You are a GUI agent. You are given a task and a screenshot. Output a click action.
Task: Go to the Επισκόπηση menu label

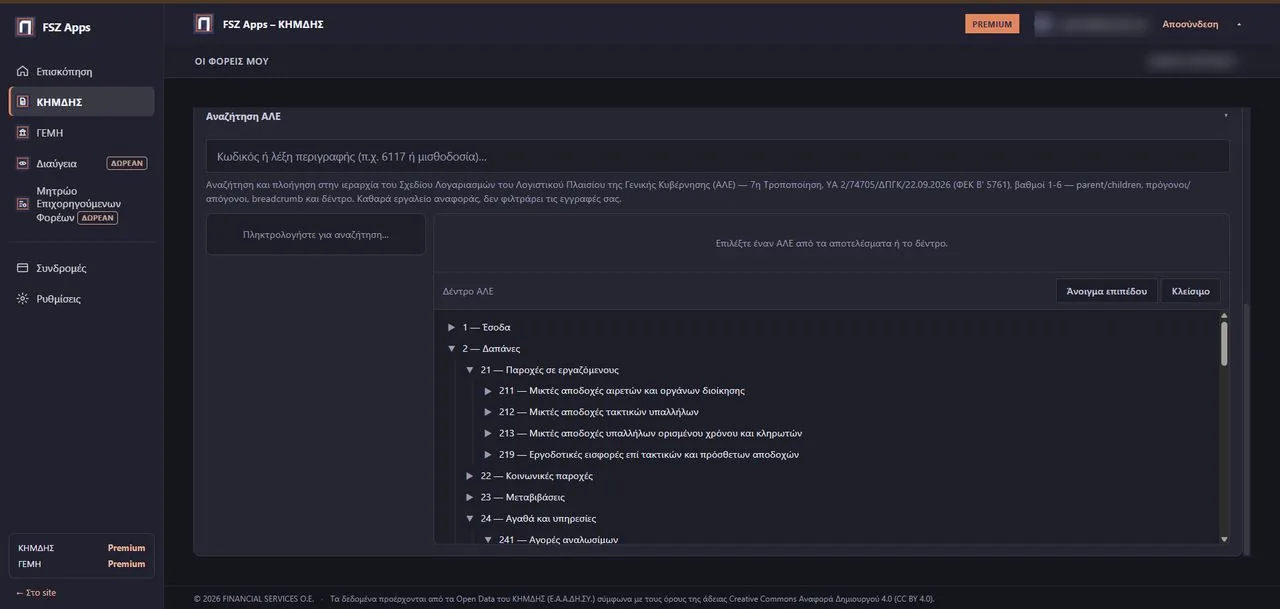pyautogui.click(x=64, y=72)
